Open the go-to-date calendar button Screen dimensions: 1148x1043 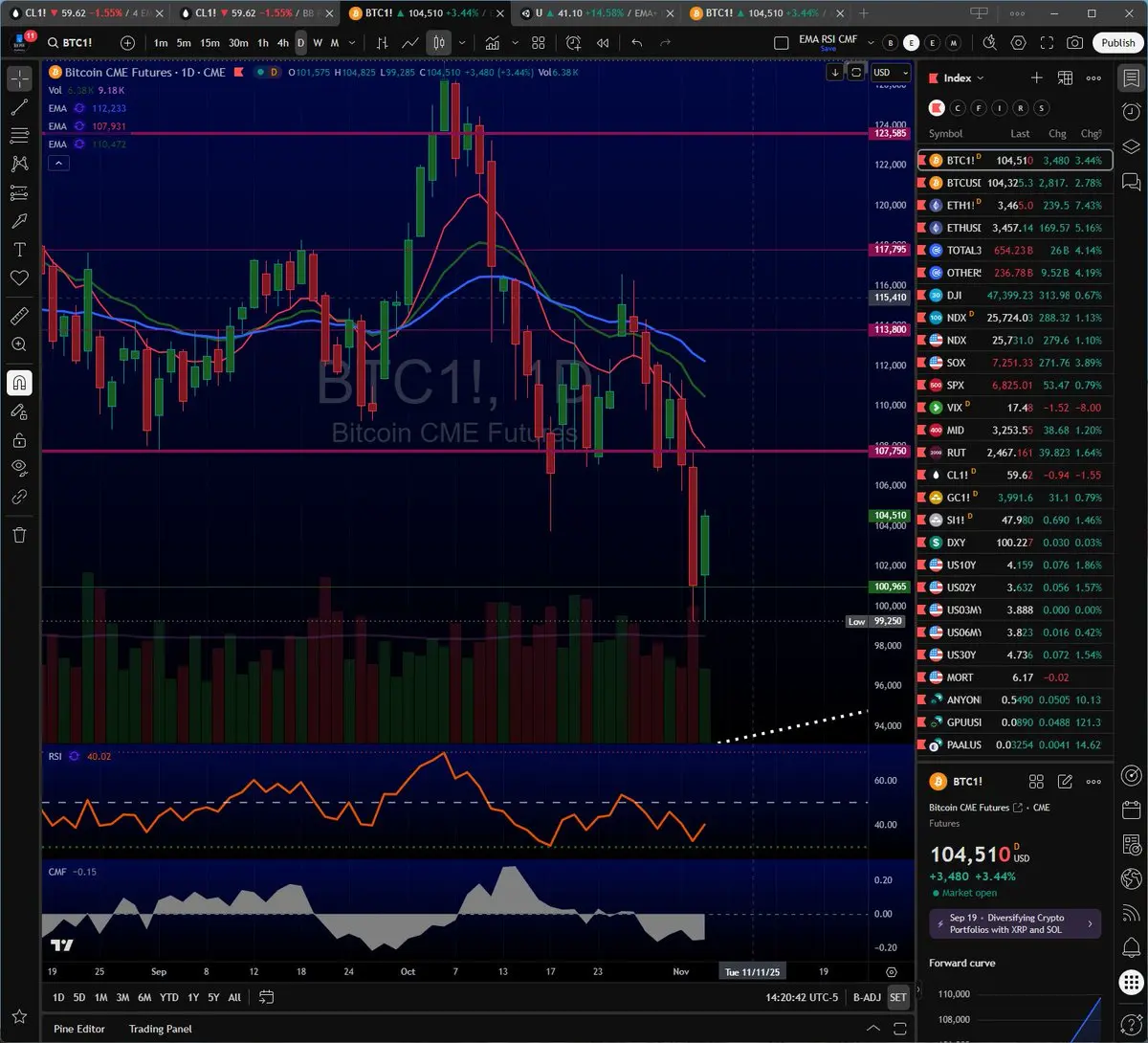click(267, 997)
